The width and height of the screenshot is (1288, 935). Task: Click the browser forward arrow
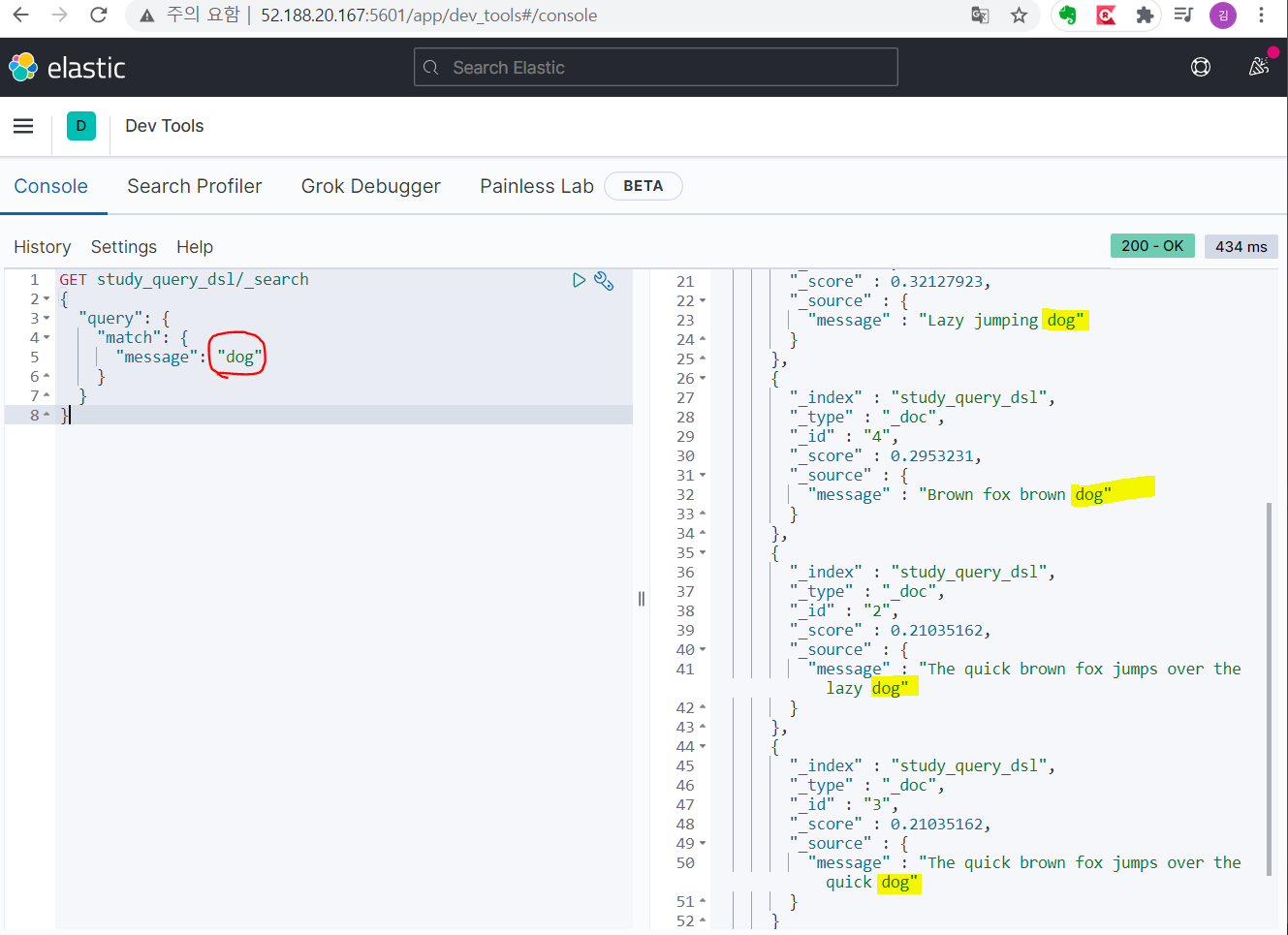pos(59,15)
